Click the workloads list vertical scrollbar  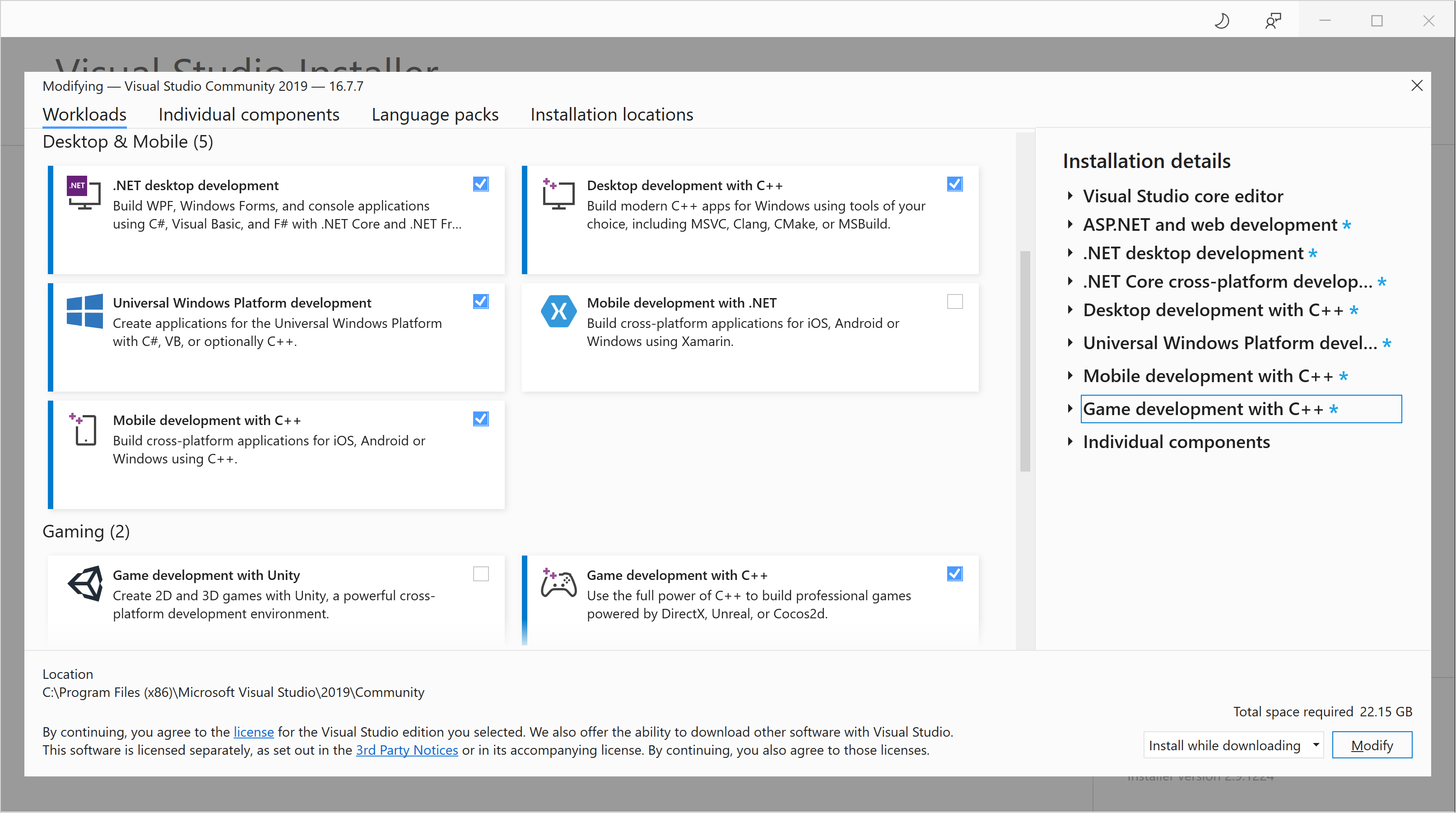pyautogui.click(x=1025, y=362)
